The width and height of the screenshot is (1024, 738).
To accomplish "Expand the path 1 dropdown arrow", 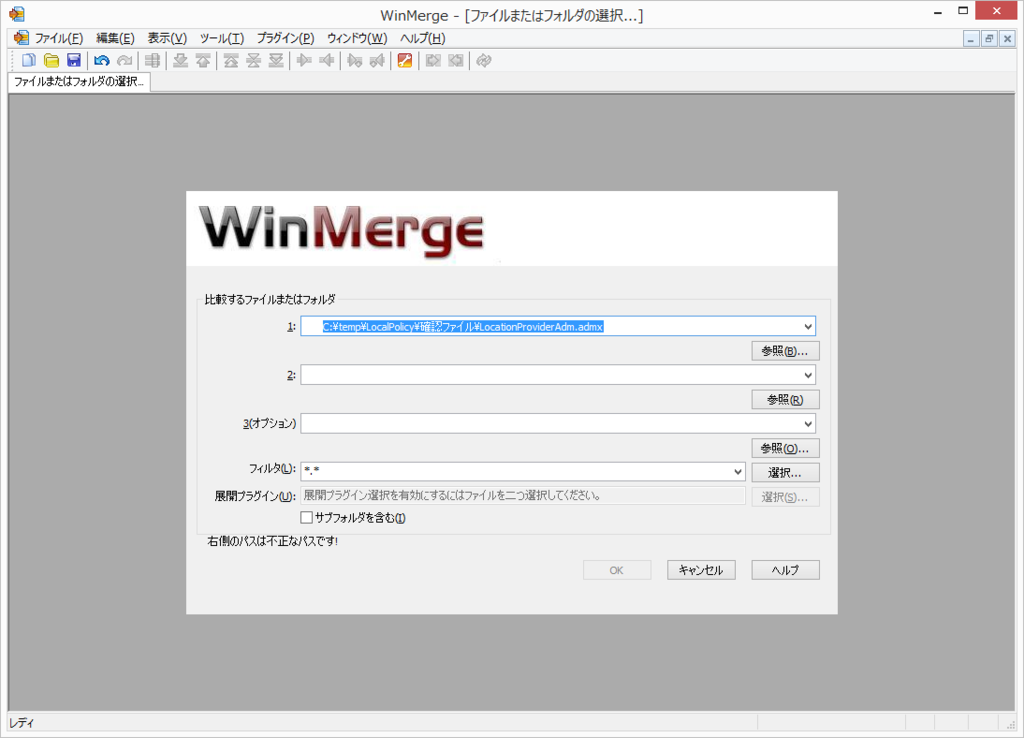I will point(808,327).
